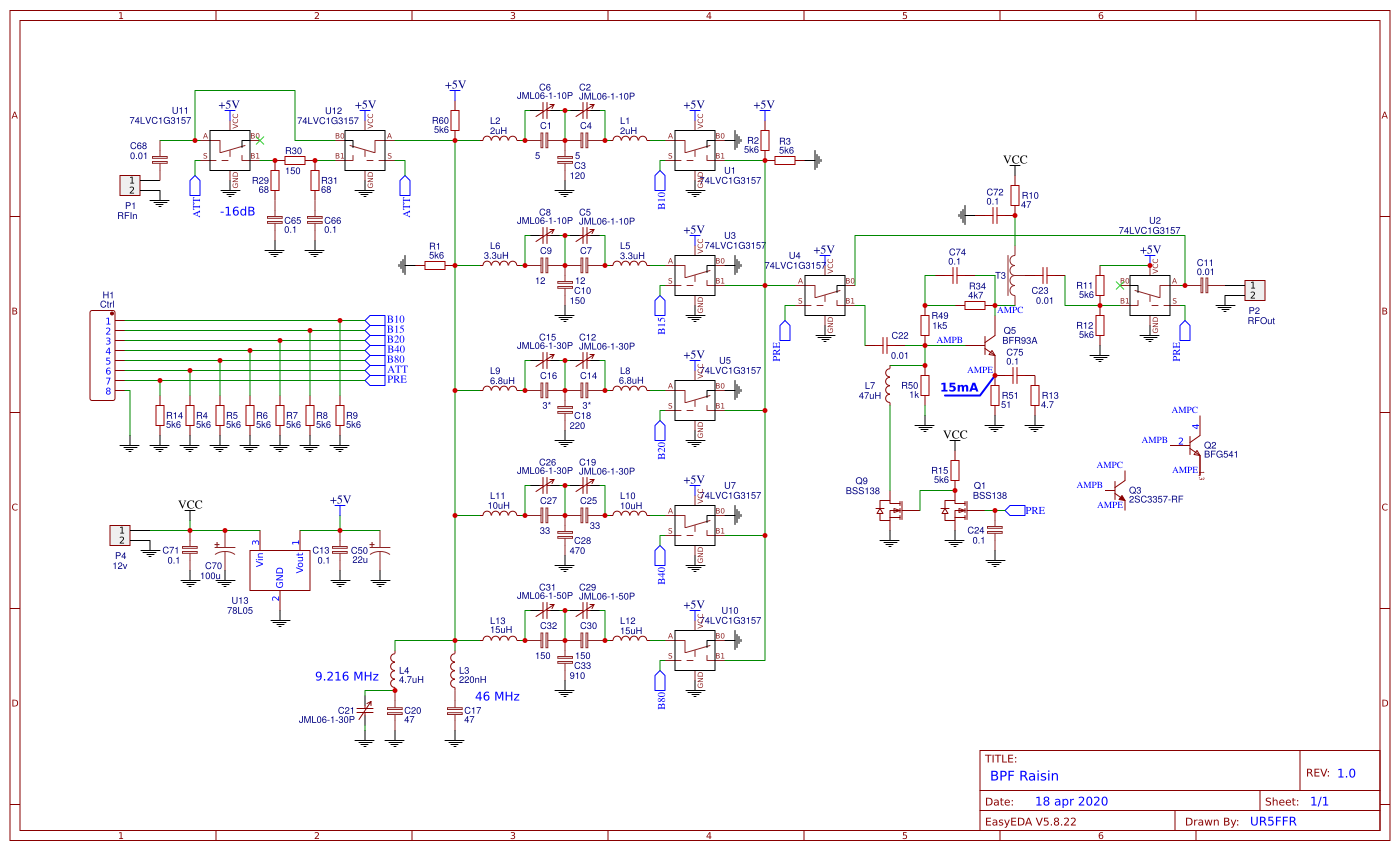Screen dimensions: 1400x851
Task: Click the H1 Ctrl header connector
Action: tap(107, 355)
